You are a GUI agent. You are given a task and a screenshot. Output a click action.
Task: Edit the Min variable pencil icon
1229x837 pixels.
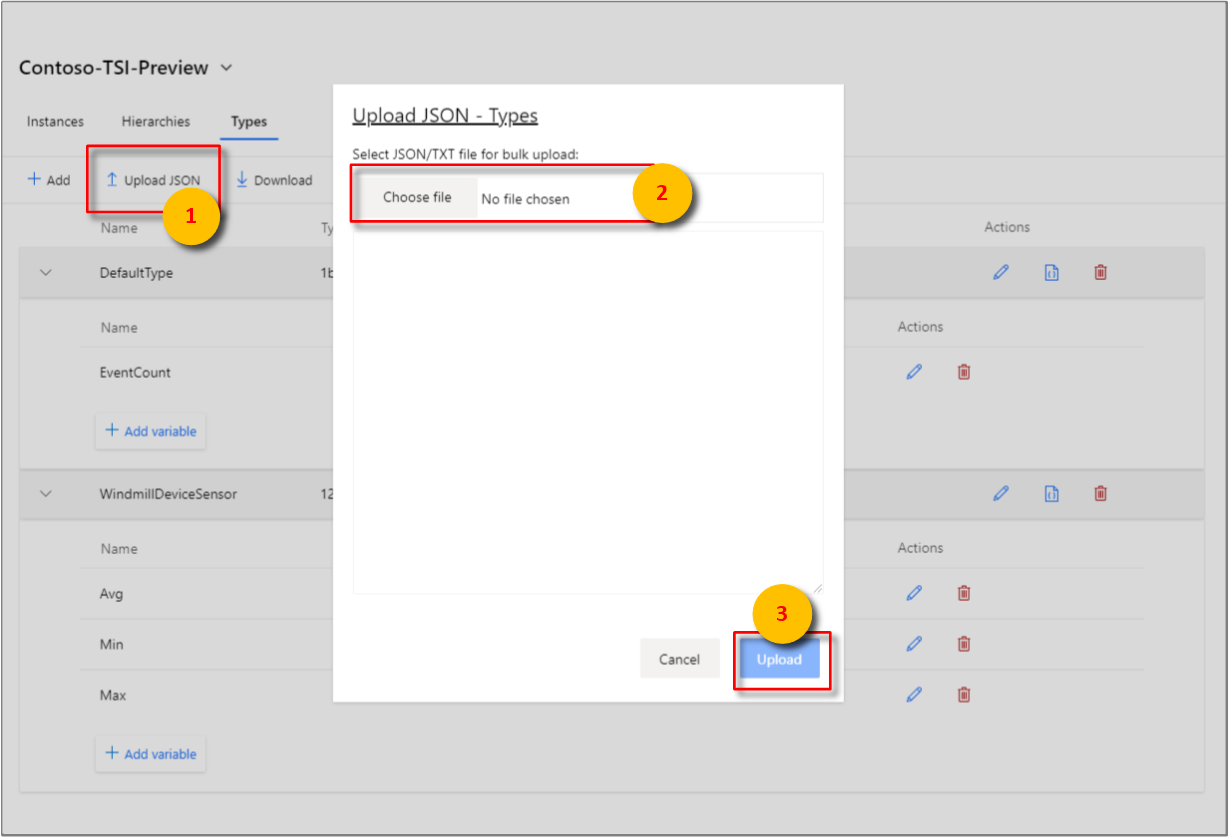[x=914, y=643]
